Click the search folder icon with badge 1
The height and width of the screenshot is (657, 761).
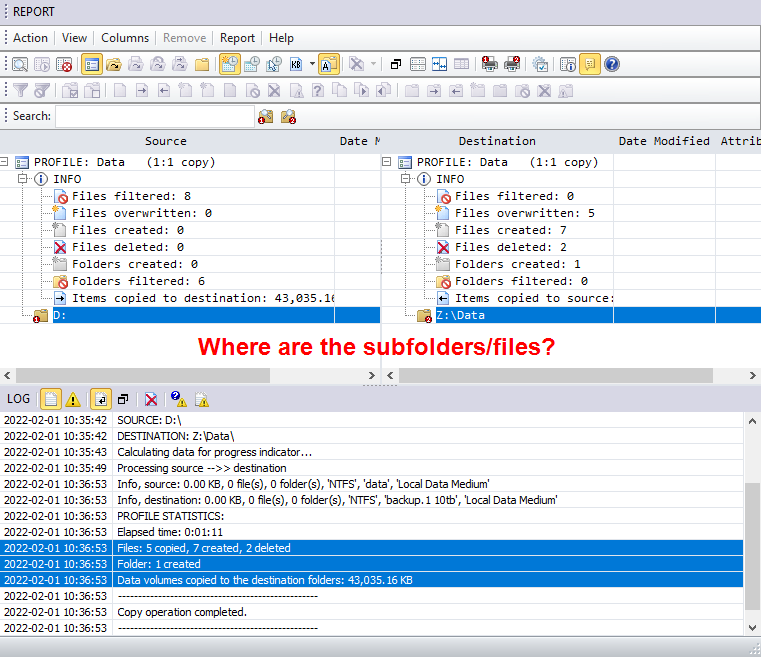click(266, 116)
